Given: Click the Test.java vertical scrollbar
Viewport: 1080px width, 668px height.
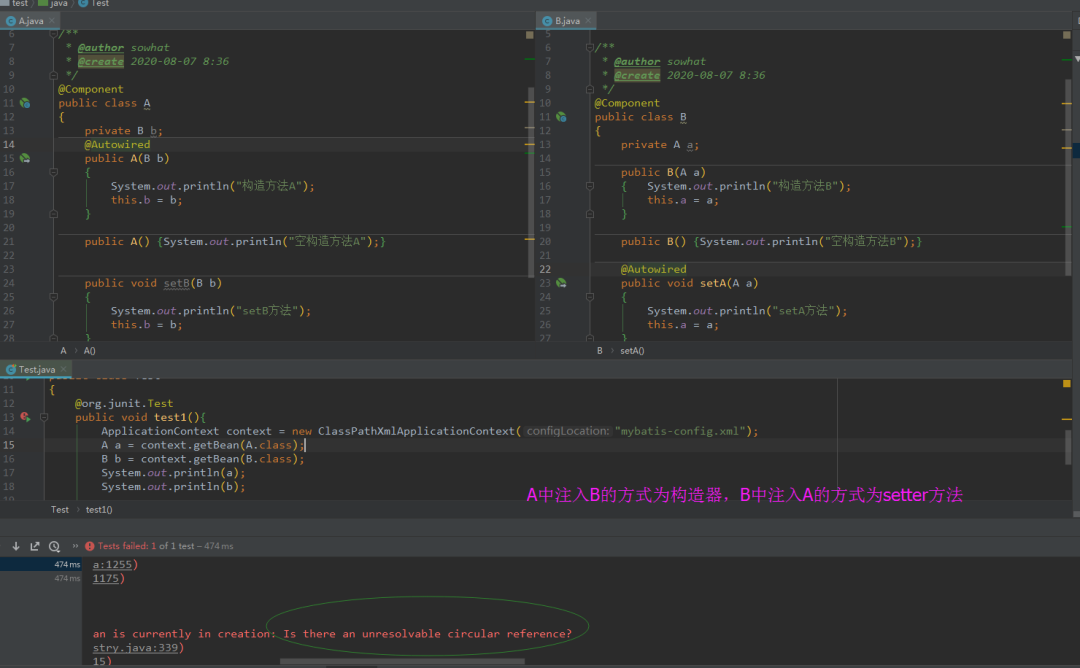Looking at the screenshot, I should click(1068, 448).
